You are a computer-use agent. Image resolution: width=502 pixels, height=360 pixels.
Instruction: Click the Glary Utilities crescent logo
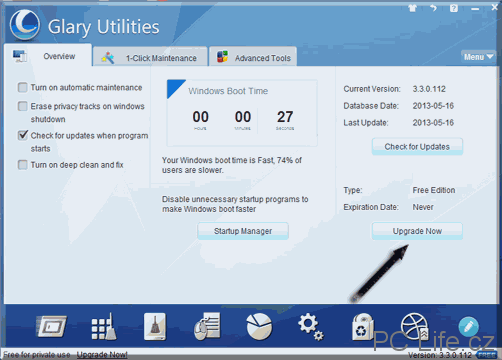[x=25, y=25]
